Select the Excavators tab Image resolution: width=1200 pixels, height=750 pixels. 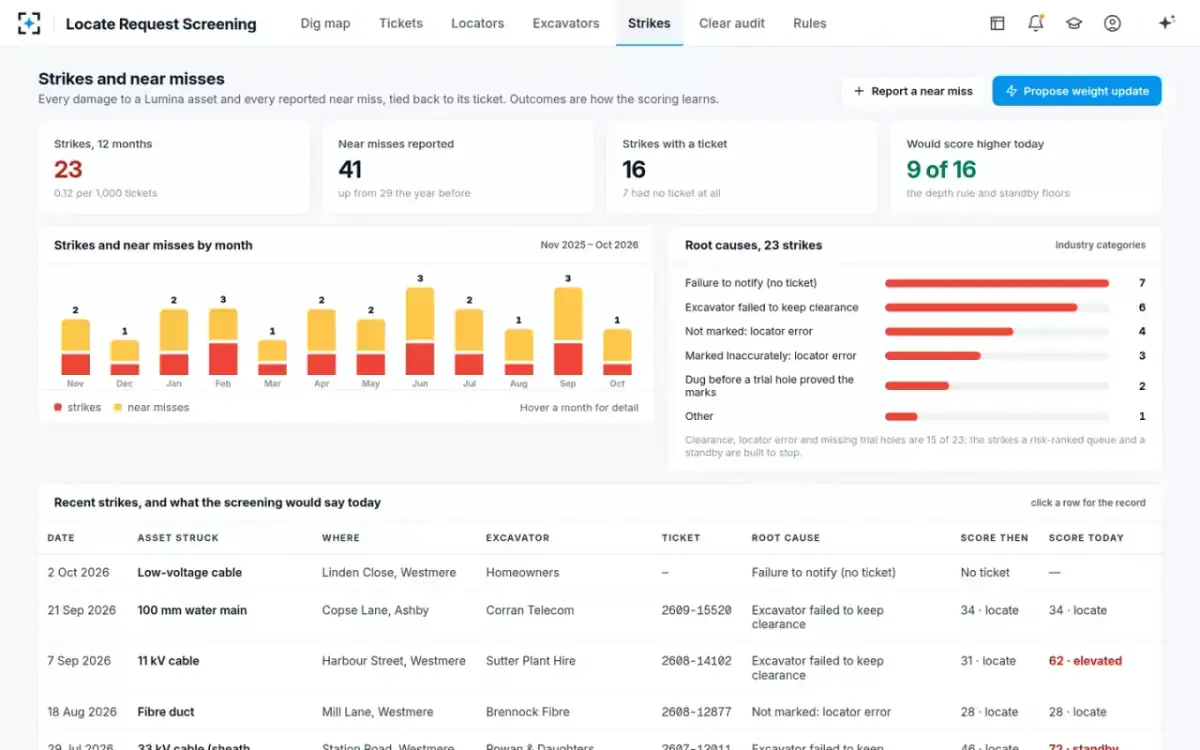566,23
